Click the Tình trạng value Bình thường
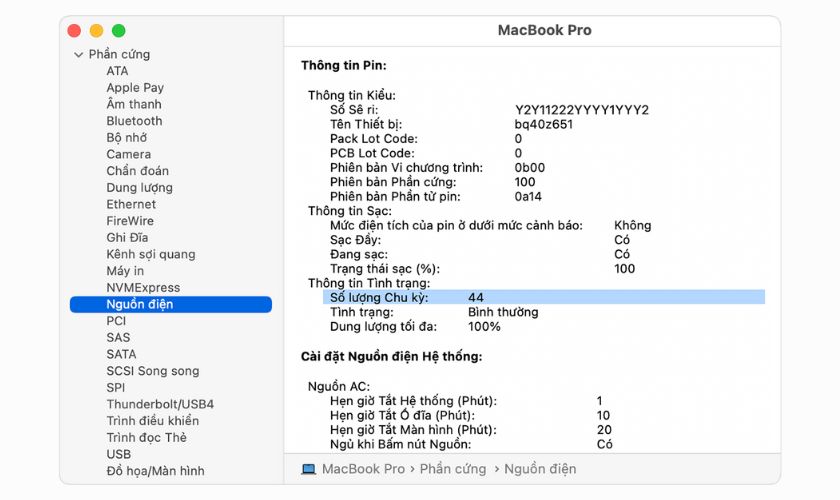Image resolution: width=840 pixels, height=500 pixels. pyautogui.click(x=503, y=312)
